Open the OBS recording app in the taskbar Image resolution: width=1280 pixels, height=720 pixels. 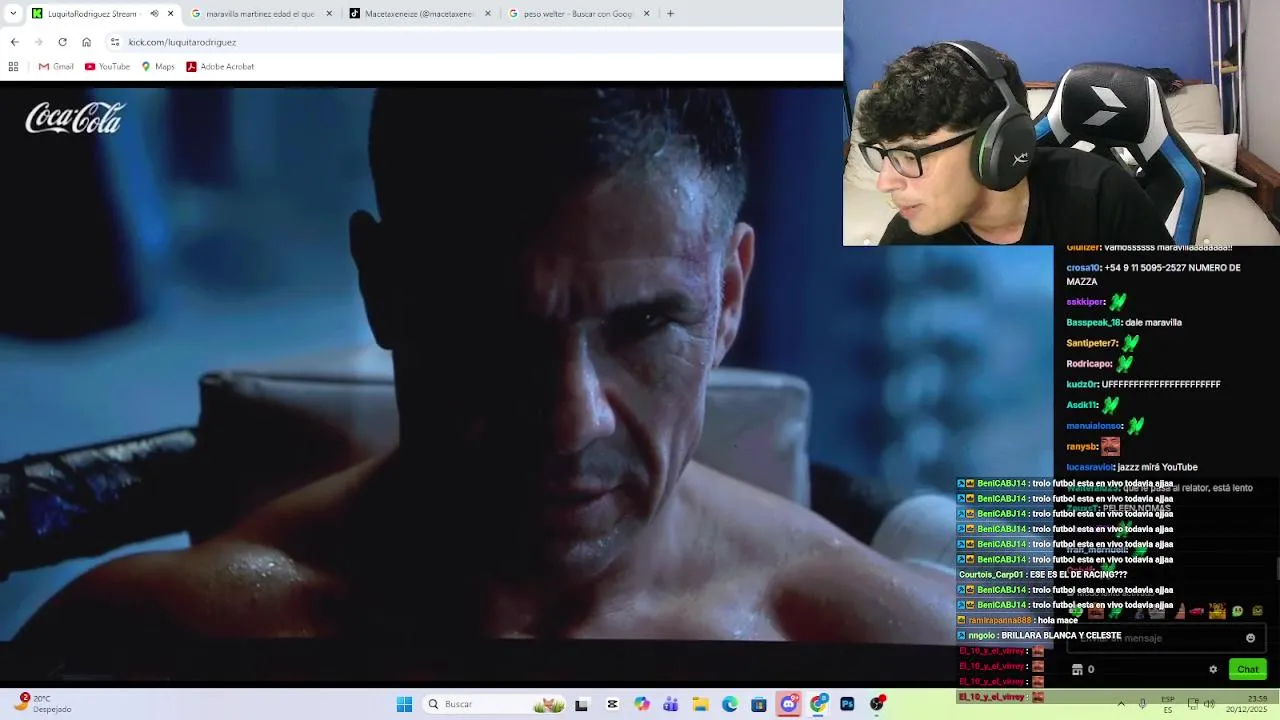(877, 704)
